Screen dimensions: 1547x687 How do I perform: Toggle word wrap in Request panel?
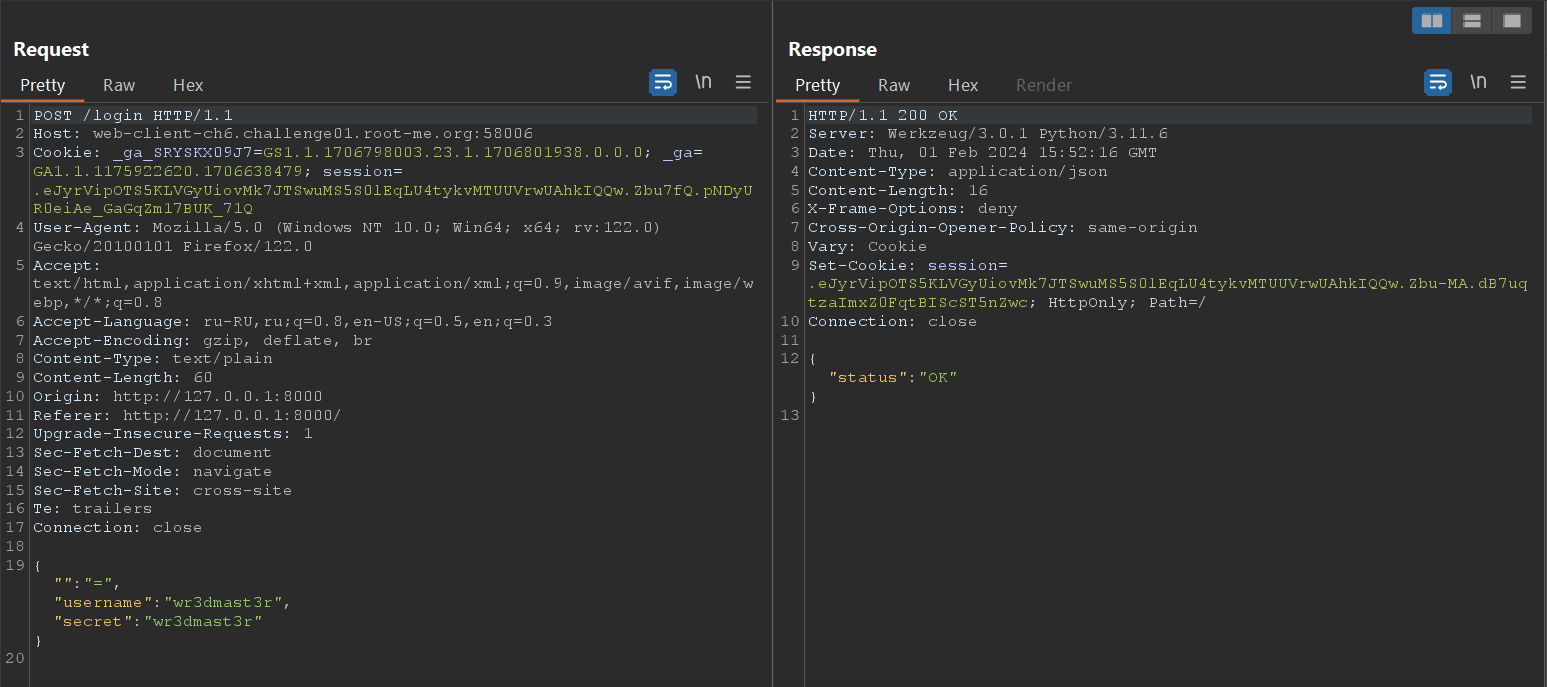click(663, 83)
